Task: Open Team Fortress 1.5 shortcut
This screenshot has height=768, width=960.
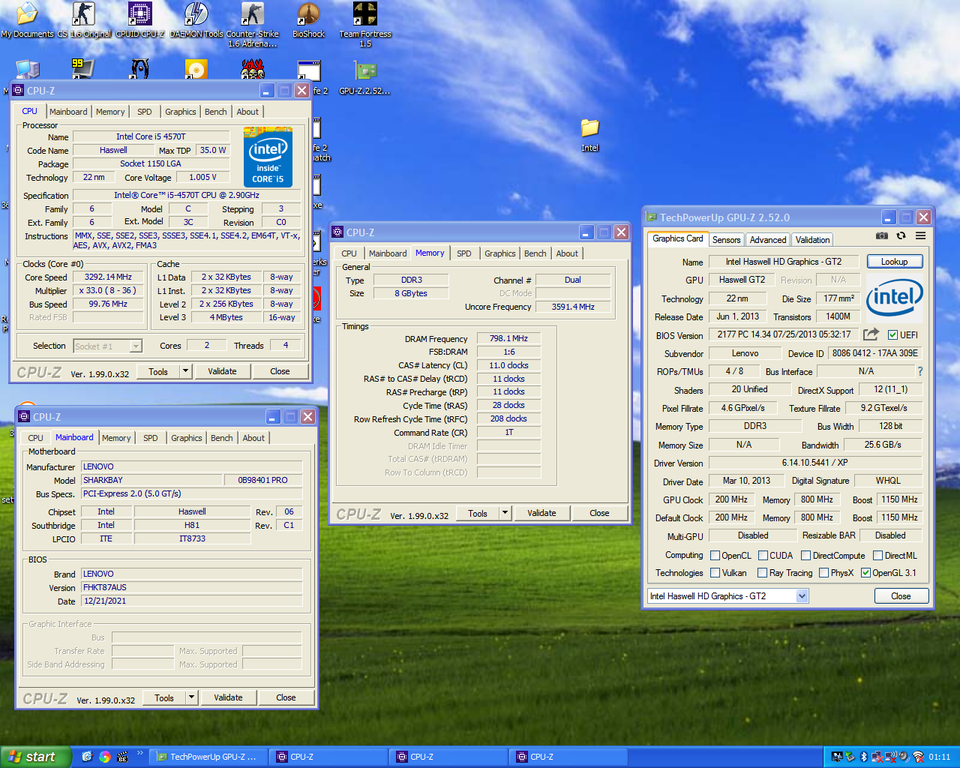Action: click(365, 24)
